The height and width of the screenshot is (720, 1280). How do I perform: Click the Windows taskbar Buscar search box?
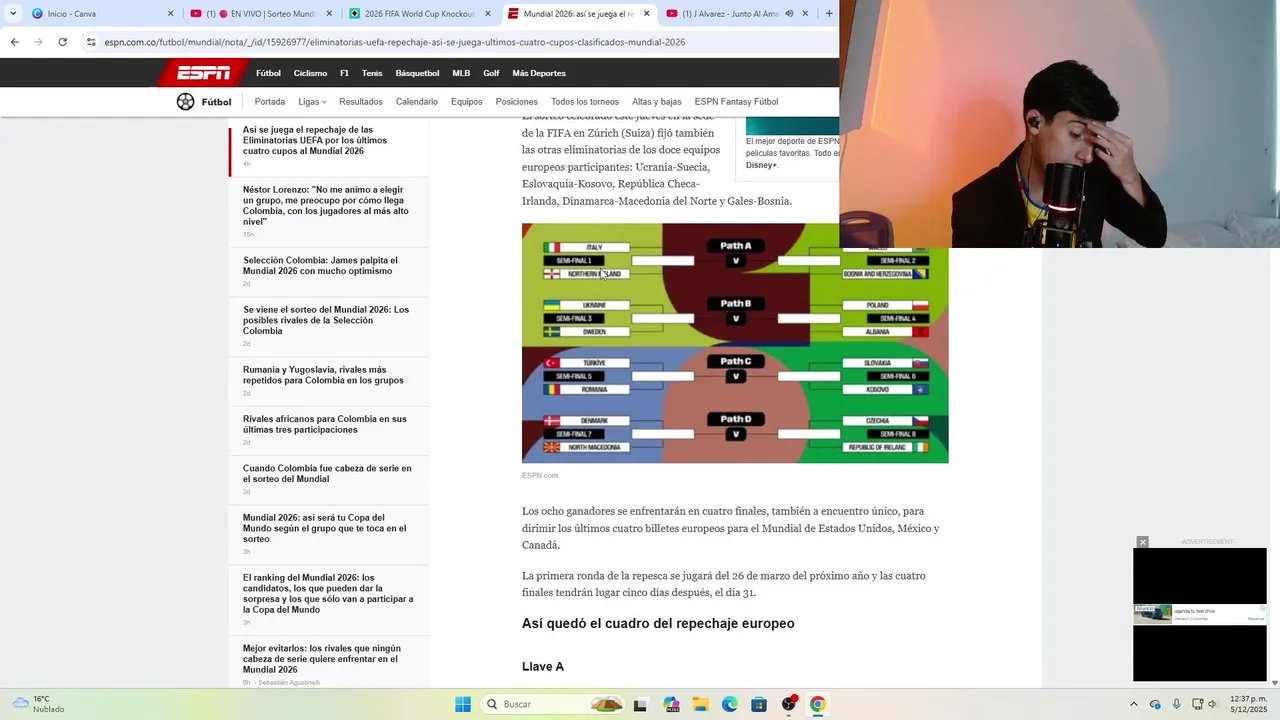point(553,704)
